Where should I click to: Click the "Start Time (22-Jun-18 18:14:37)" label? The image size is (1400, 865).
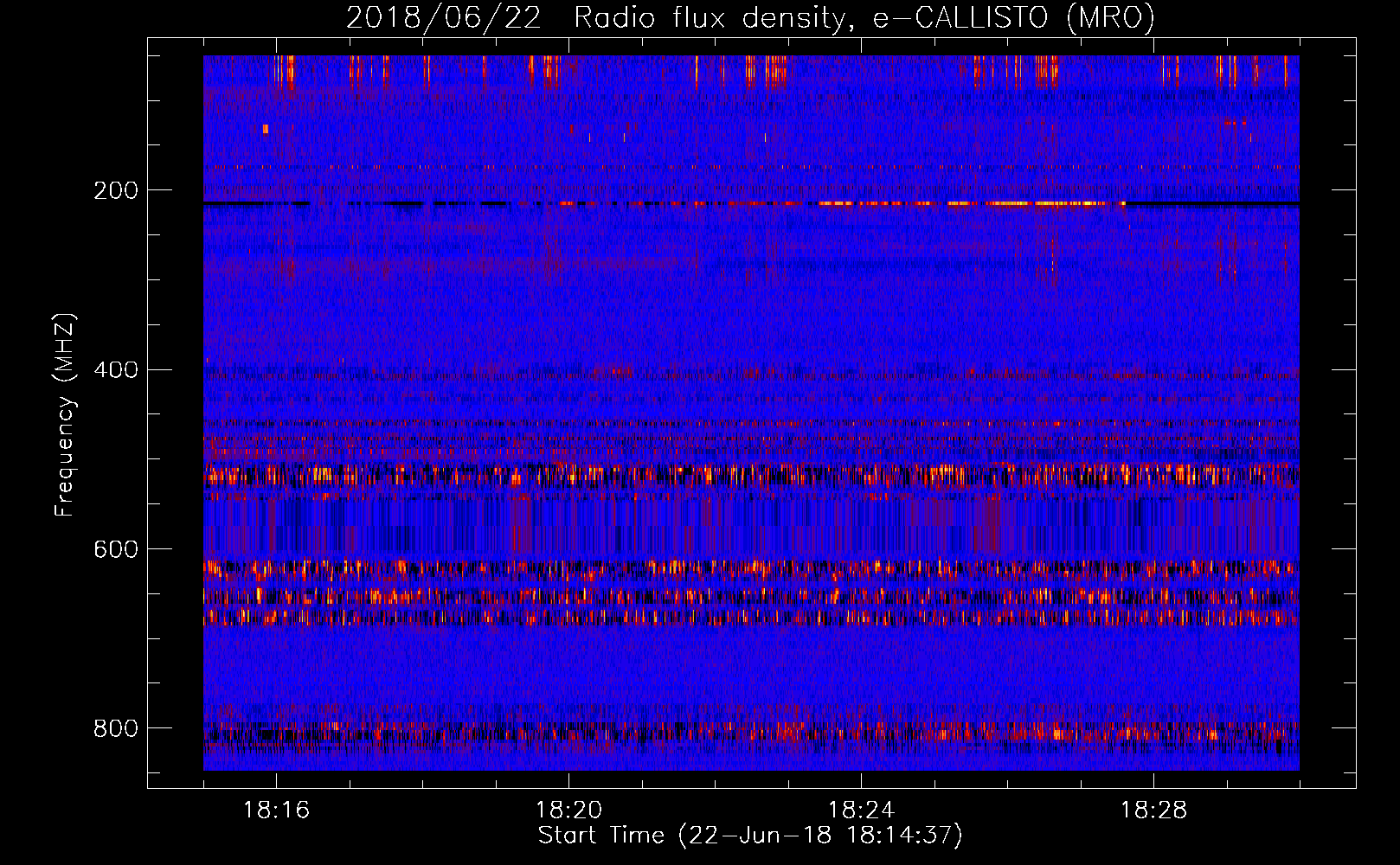(750, 836)
